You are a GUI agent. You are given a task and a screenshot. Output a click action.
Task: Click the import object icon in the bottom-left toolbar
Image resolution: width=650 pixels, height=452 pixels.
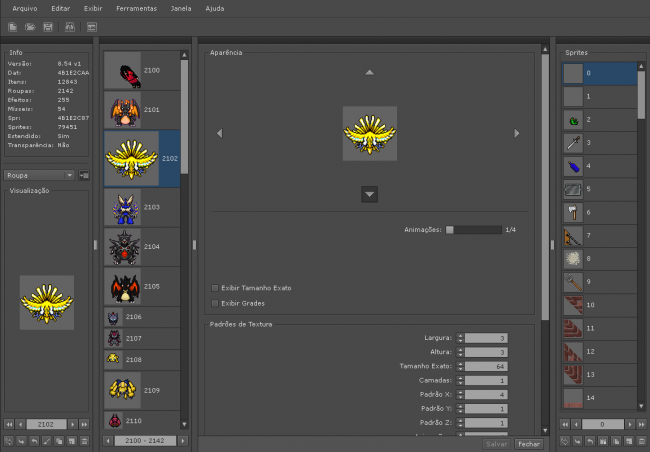[22, 441]
